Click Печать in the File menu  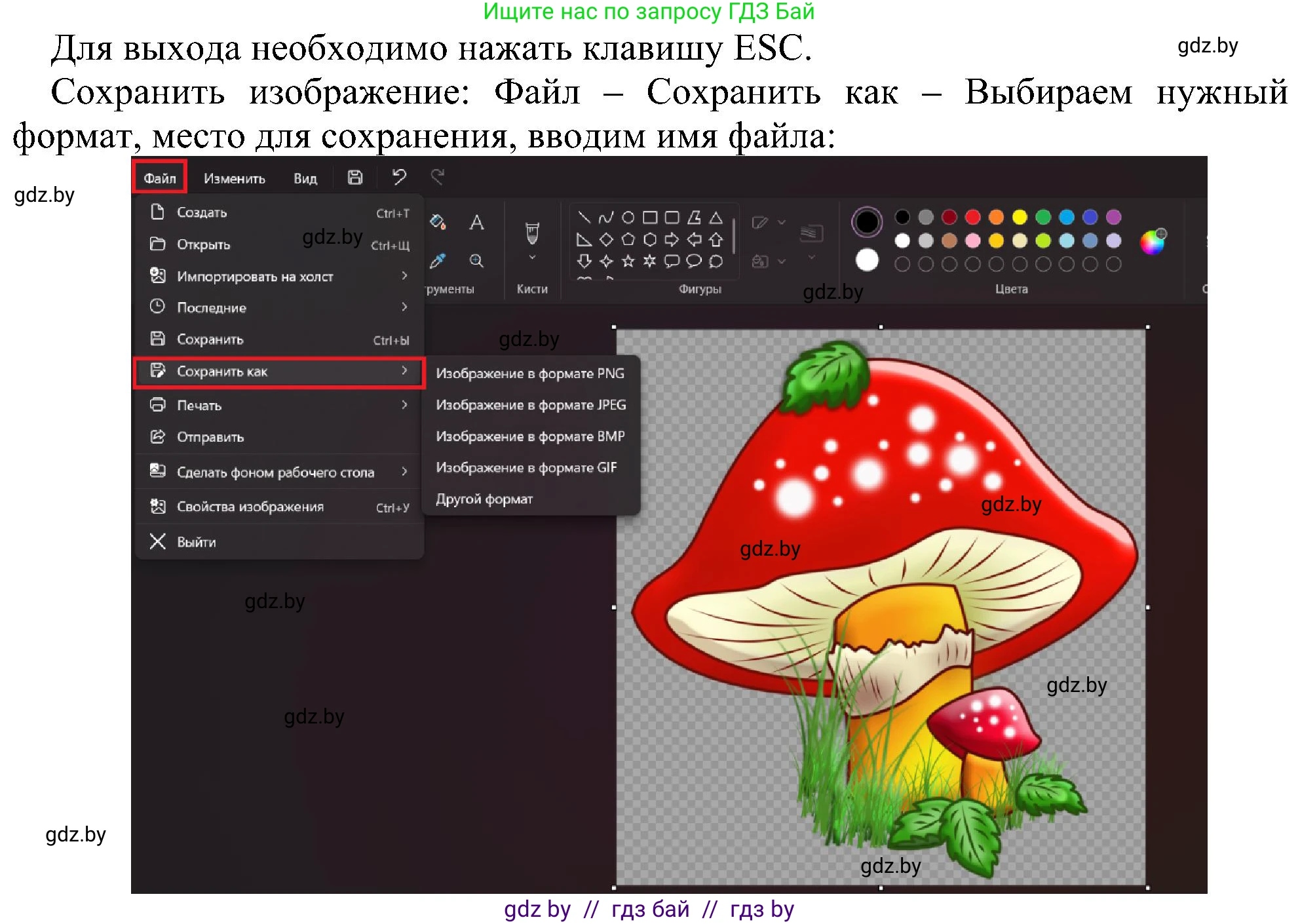point(201,405)
